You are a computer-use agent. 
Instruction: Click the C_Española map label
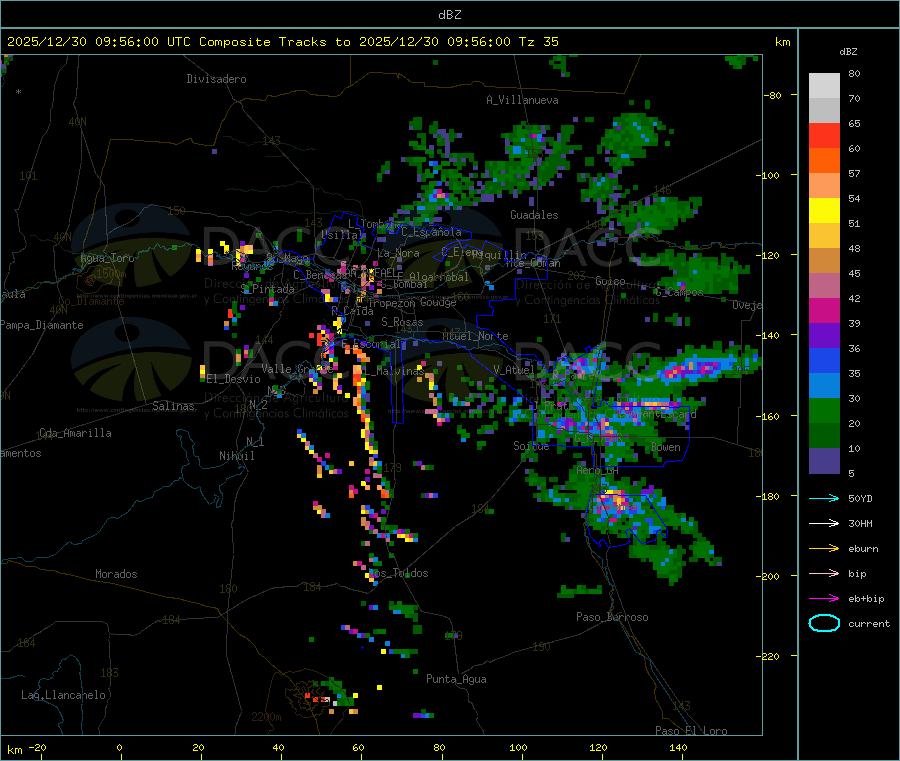[431, 232]
